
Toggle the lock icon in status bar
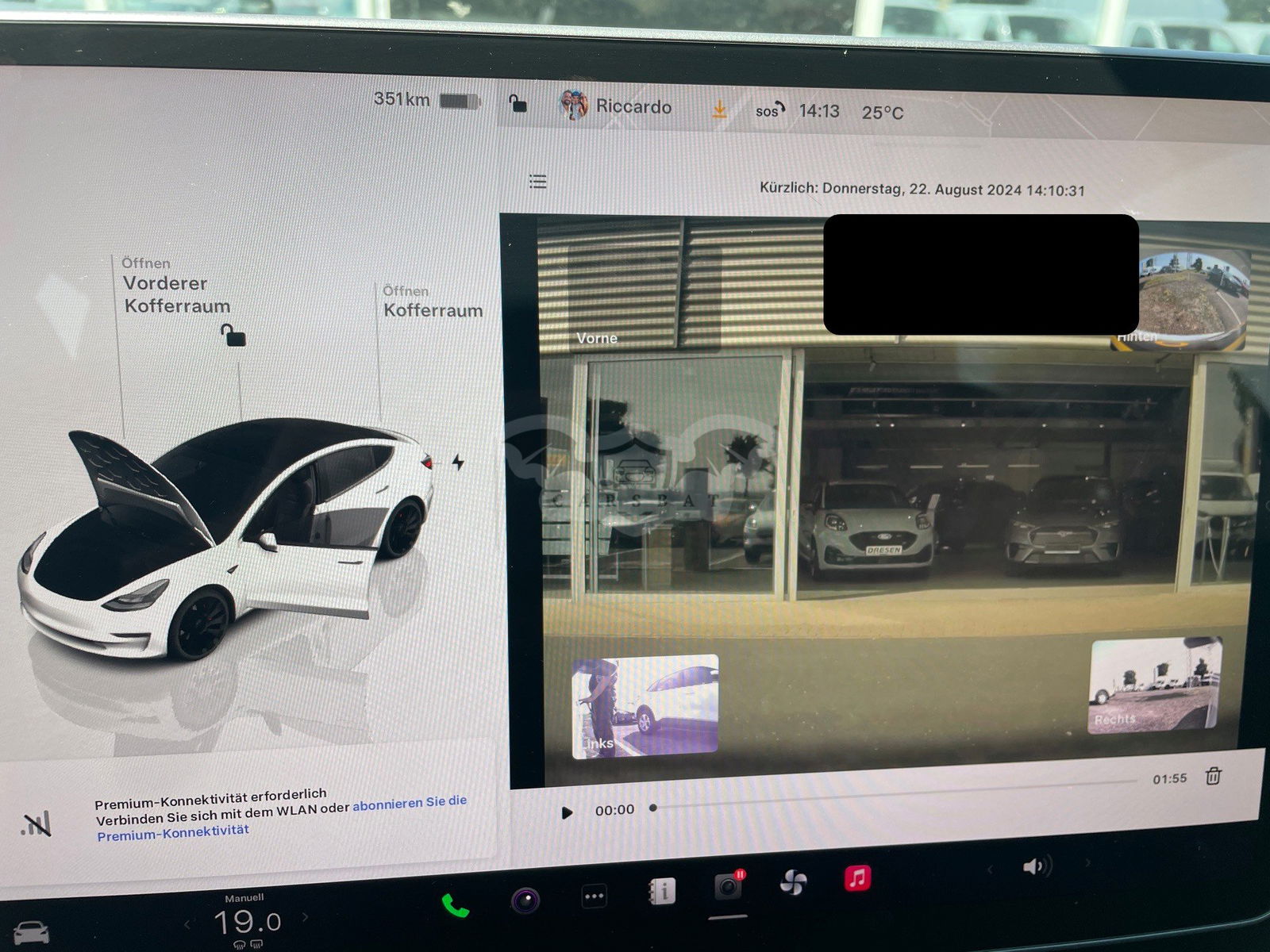[518, 104]
